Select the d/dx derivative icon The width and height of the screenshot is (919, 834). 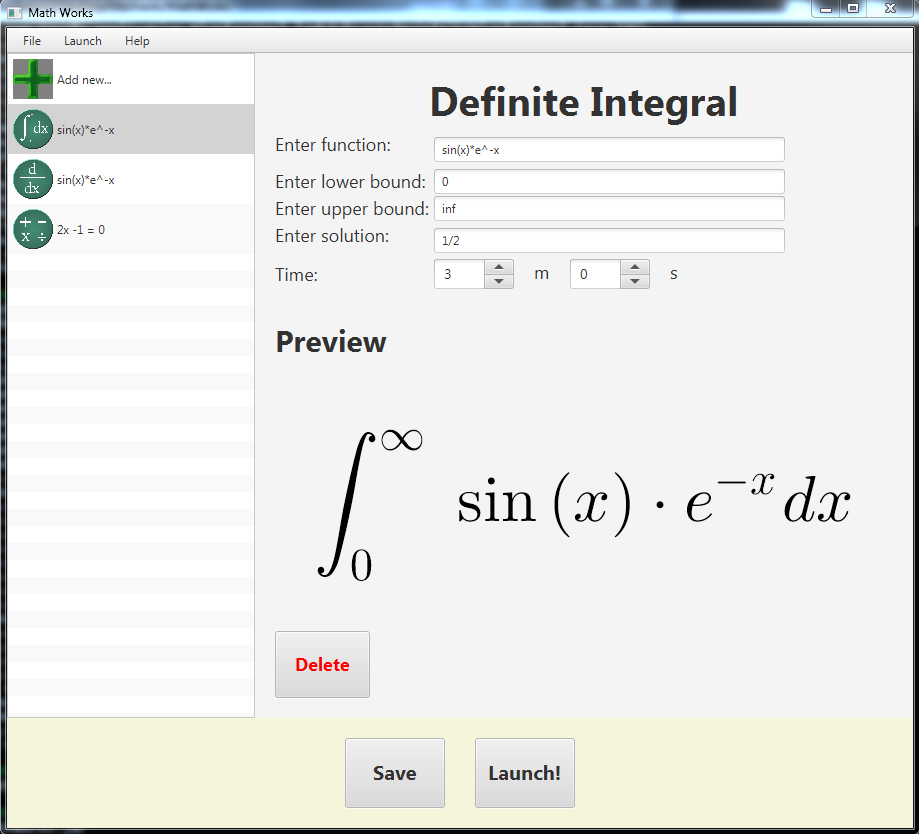(33, 179)
